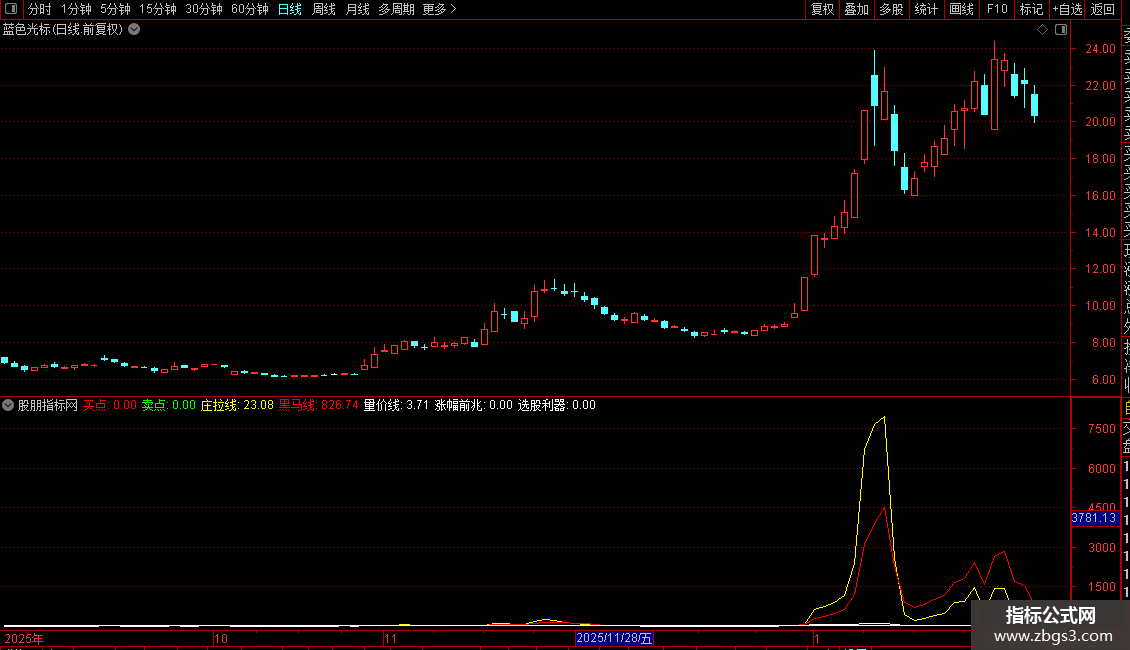1130x650 pixels.
Task: Click the 2025/11/28/五 date marker
Action: click(614, 638)
